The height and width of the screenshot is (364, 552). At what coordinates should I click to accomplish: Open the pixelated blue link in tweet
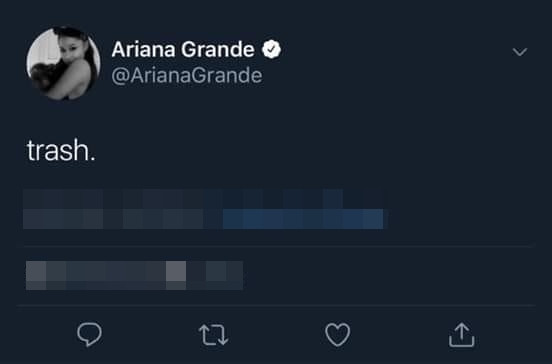point(303,219)
